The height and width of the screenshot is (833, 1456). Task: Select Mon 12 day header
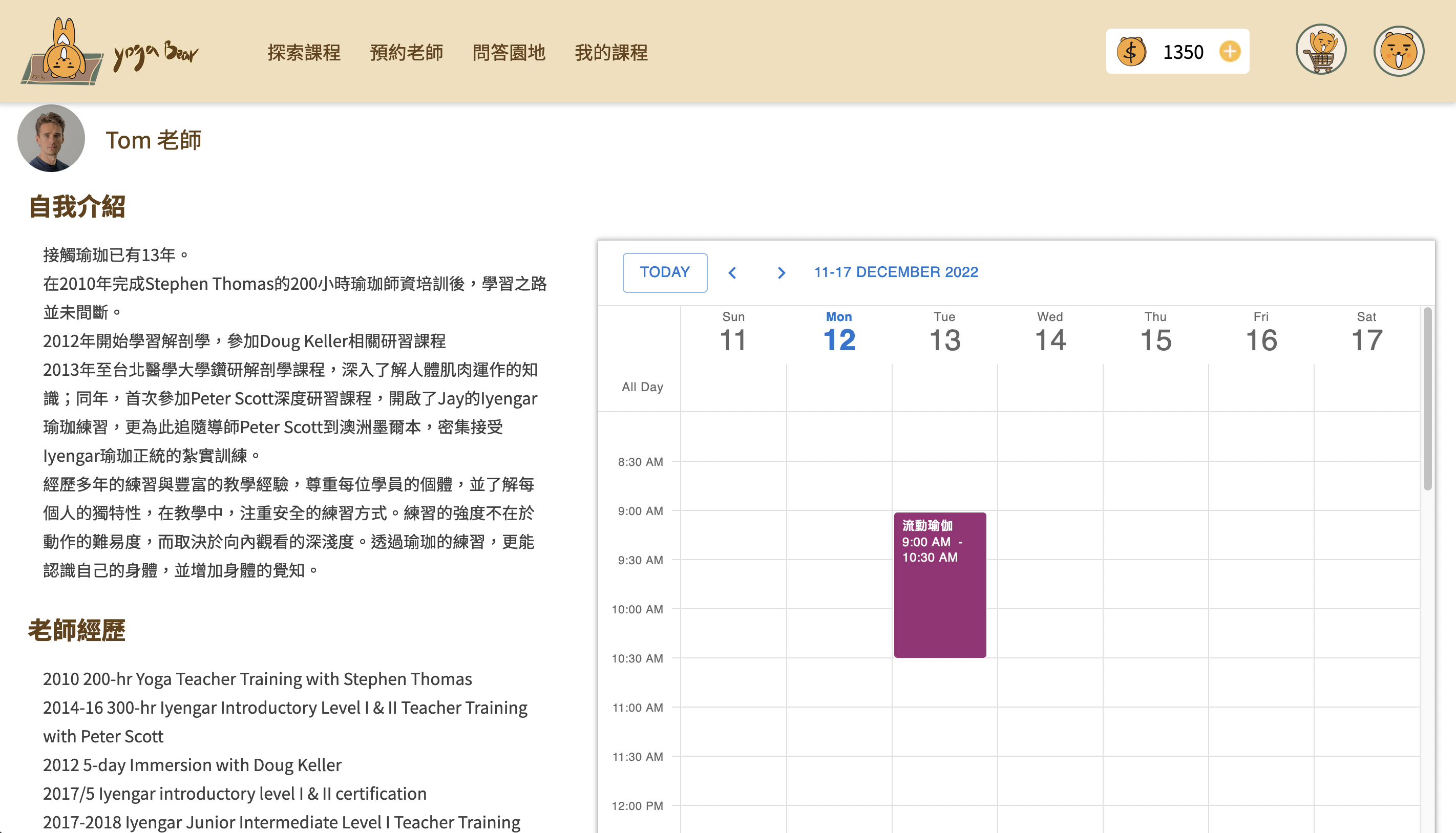coord(839,332)
